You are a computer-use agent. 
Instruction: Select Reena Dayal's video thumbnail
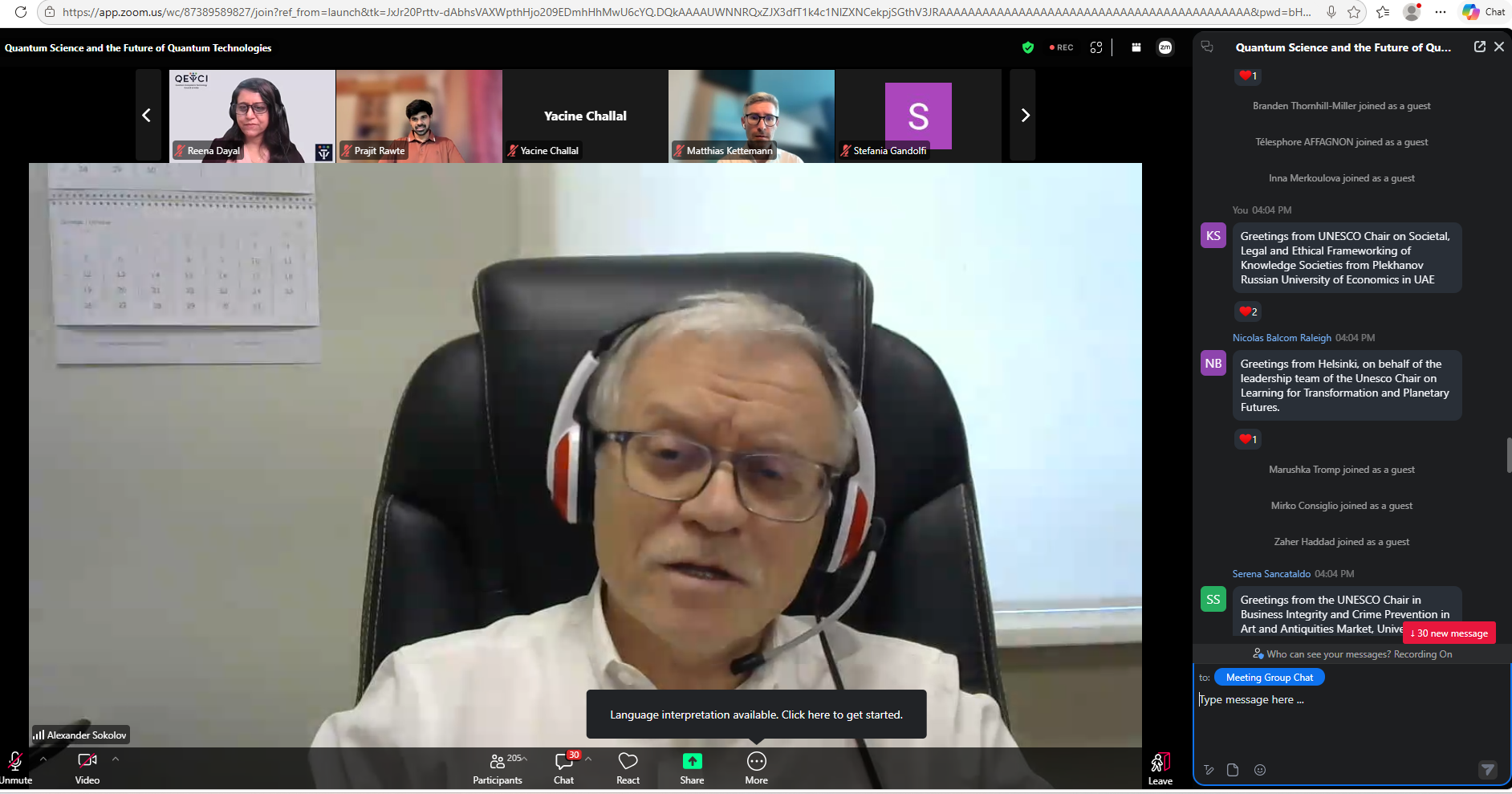point(252,116)
